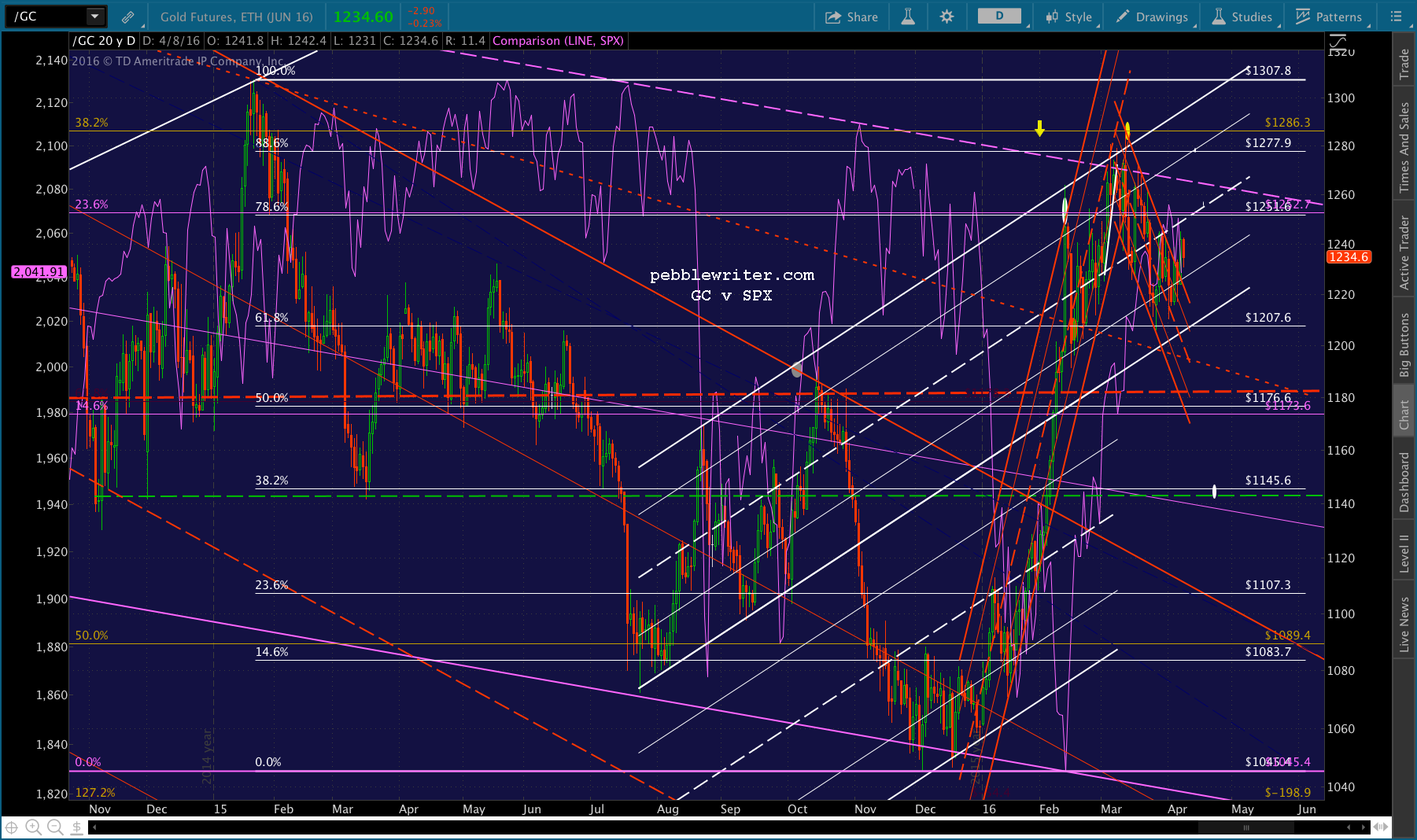Click the crosshair pan icon

point(12,827)
